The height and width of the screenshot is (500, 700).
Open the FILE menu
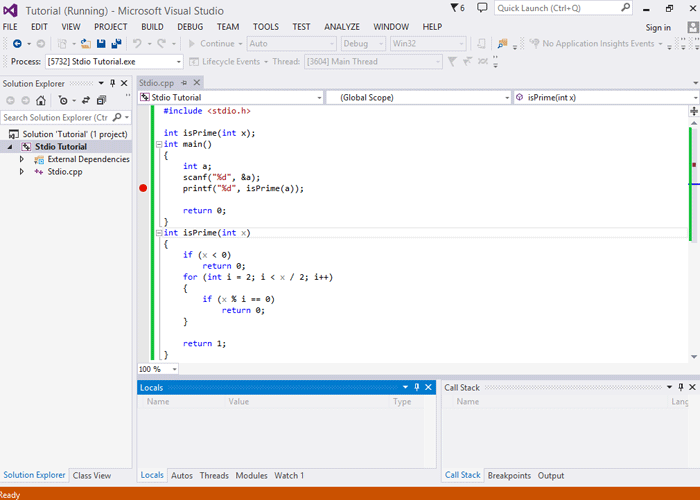tap(10, 27)
